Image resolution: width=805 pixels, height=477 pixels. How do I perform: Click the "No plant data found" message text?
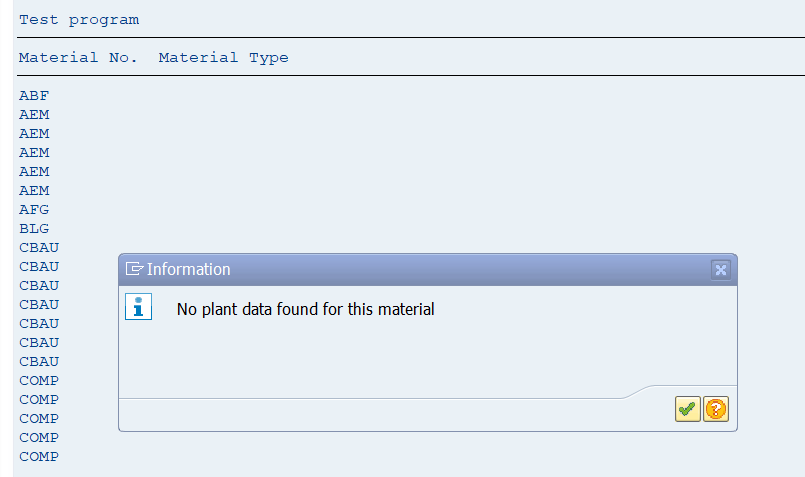(305, 309)
